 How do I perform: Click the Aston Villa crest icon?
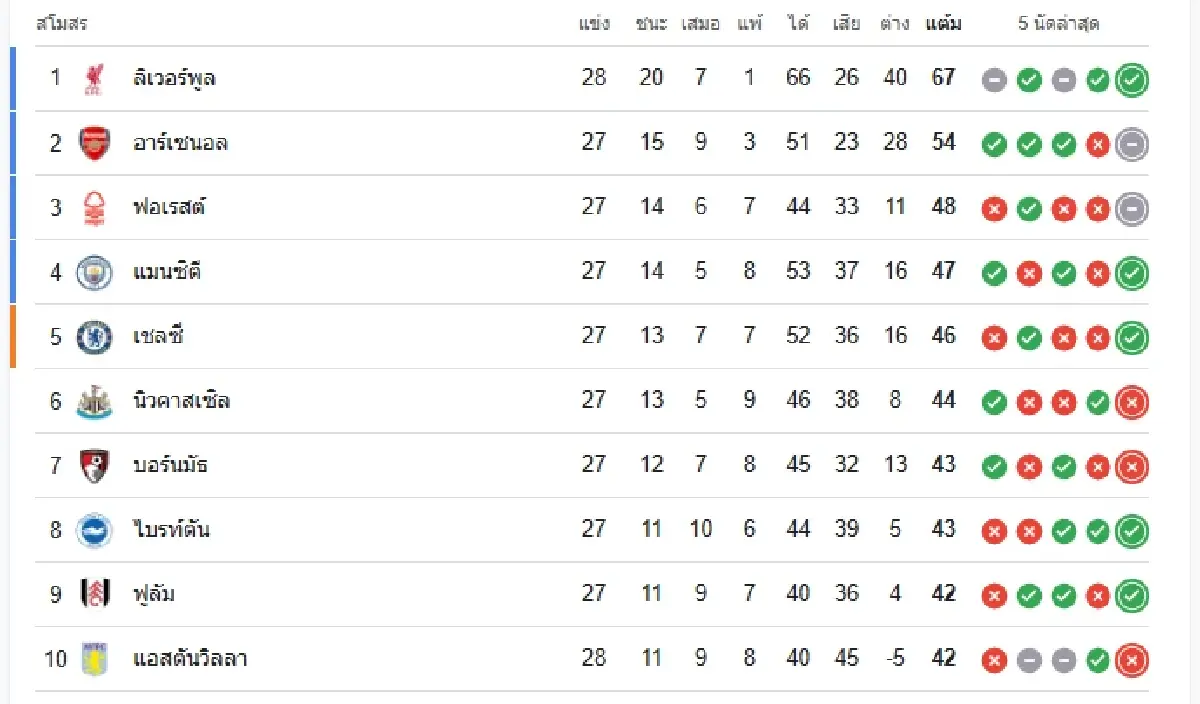94,660
